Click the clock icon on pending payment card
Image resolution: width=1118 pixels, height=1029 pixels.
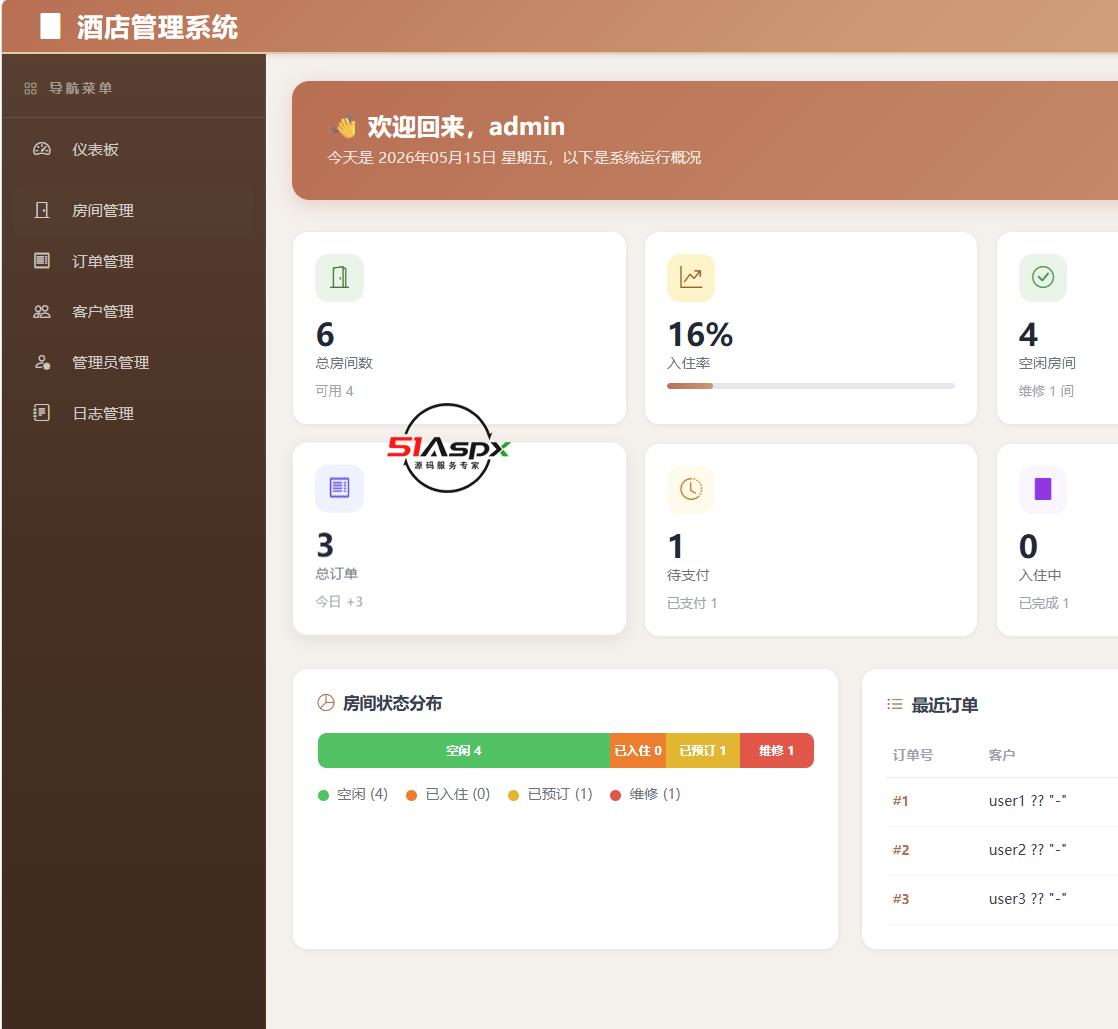point(691,489)
